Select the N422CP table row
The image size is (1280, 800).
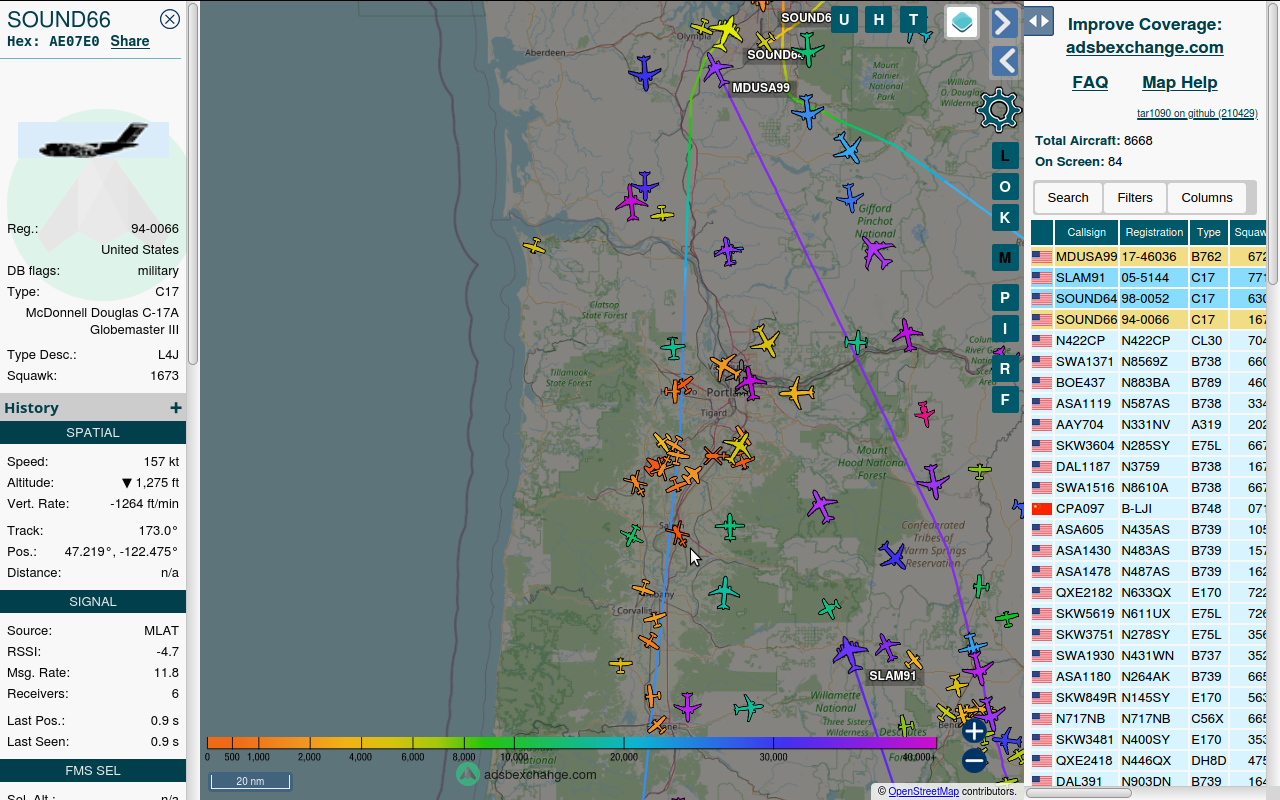point(1148,340)
